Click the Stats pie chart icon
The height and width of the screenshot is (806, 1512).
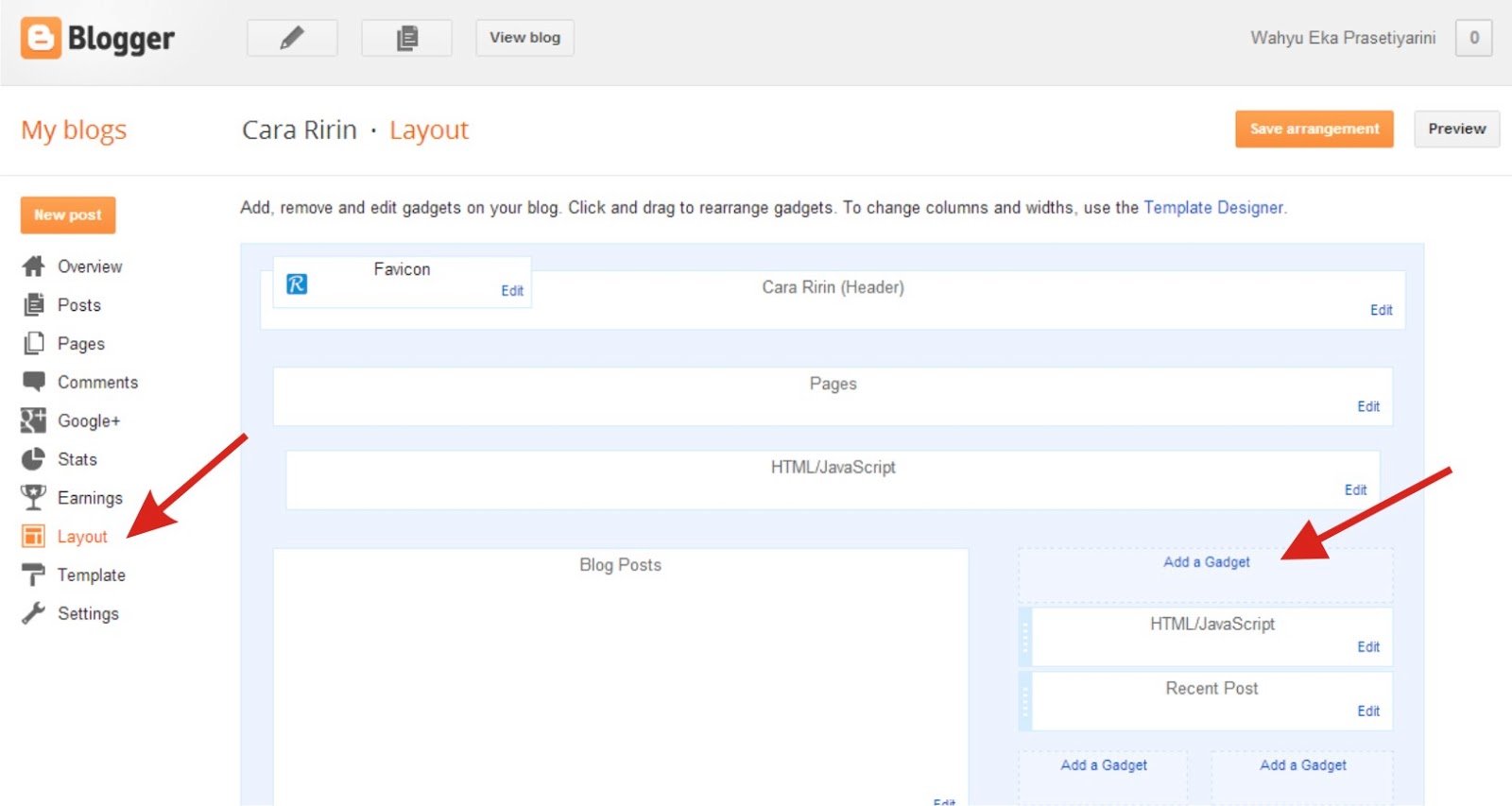click(33, 459)
